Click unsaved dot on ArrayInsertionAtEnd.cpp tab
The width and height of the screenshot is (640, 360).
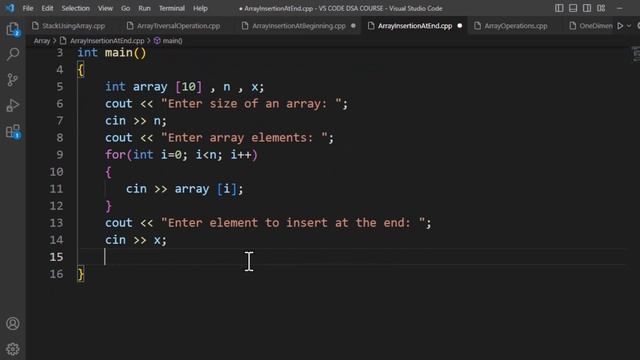pyautogui.click(x=460, y=26)
